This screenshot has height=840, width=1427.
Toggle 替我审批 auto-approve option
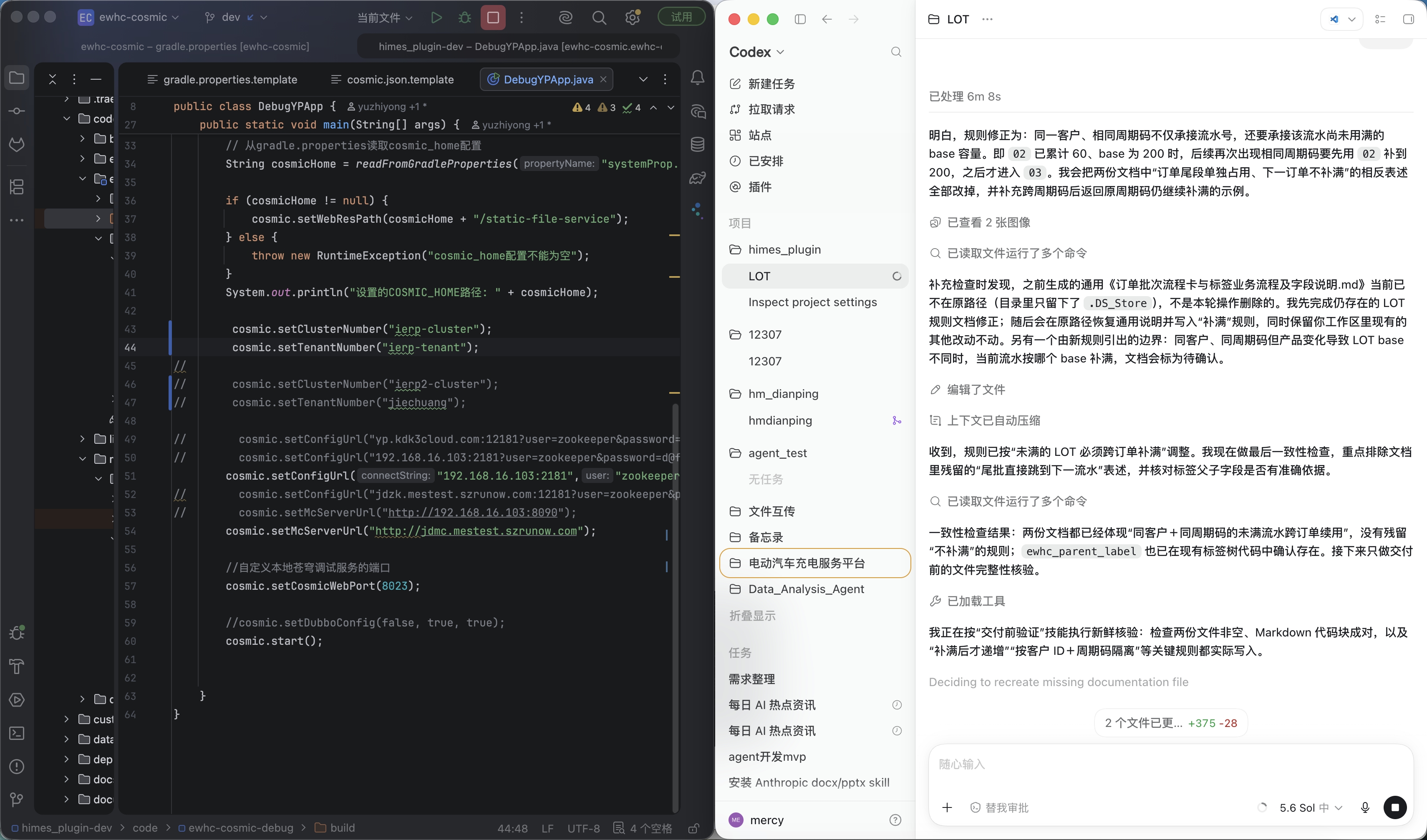tap(999, 808)
